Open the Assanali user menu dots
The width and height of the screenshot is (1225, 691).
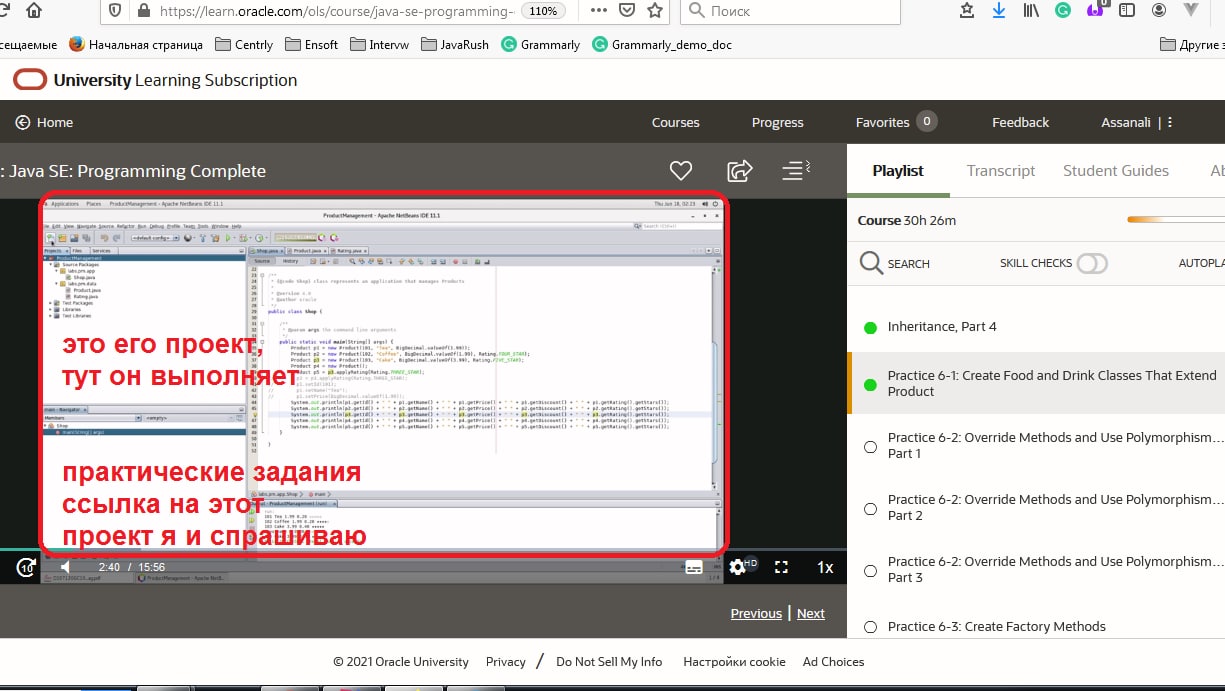click(x=1170, y=122)
